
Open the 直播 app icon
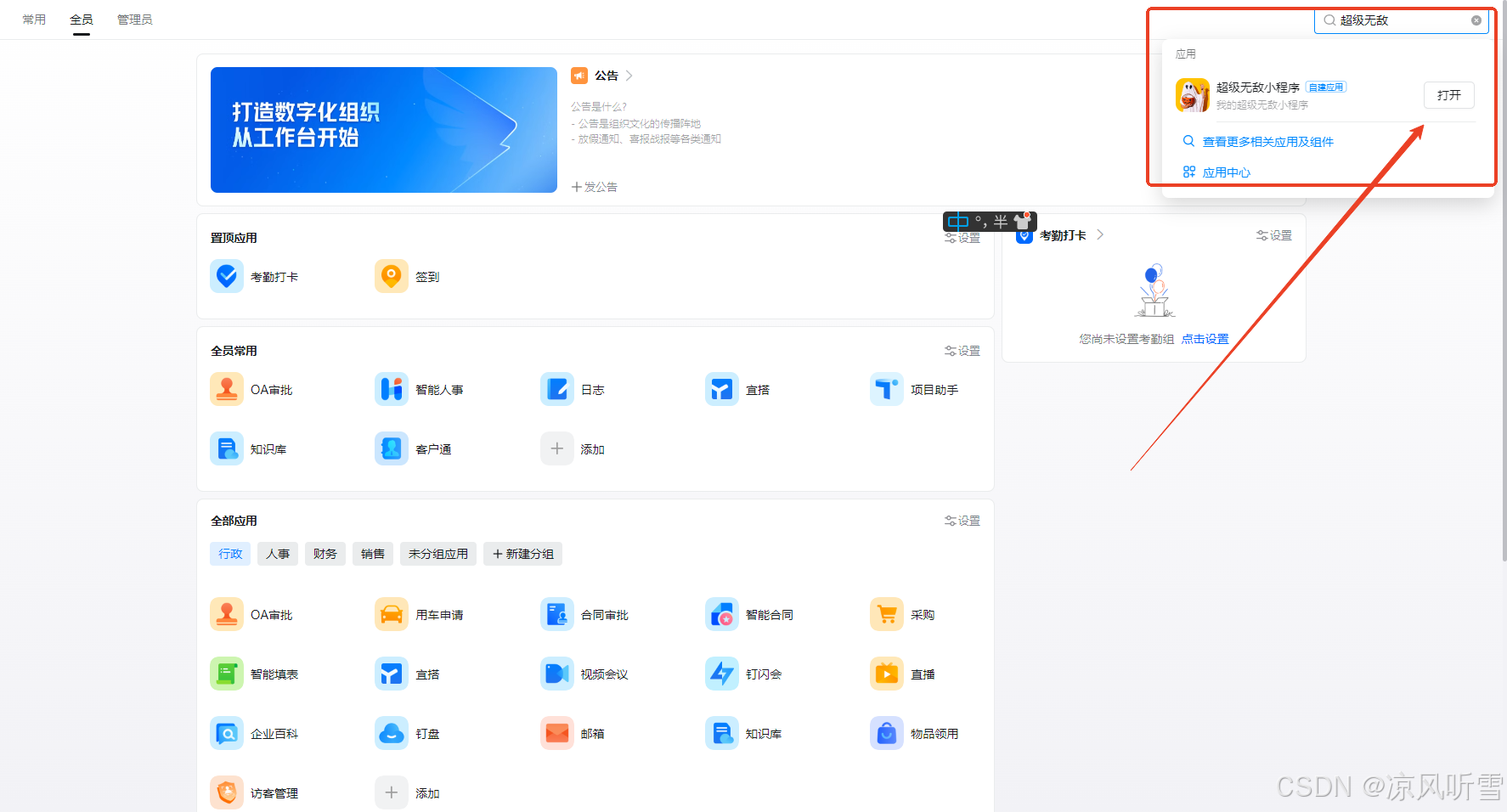(x=887, y=674)
